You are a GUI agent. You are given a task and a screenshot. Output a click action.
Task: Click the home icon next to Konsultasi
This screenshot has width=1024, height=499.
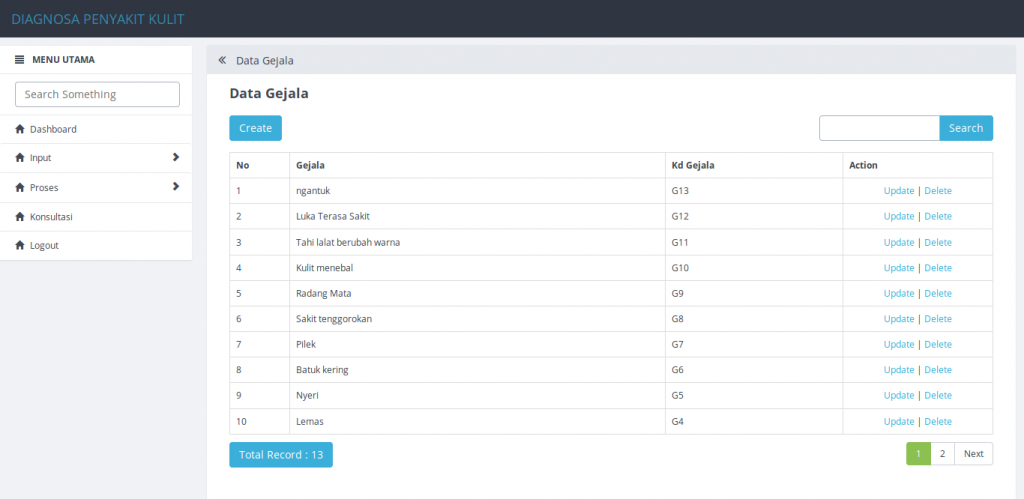[20, 217]
